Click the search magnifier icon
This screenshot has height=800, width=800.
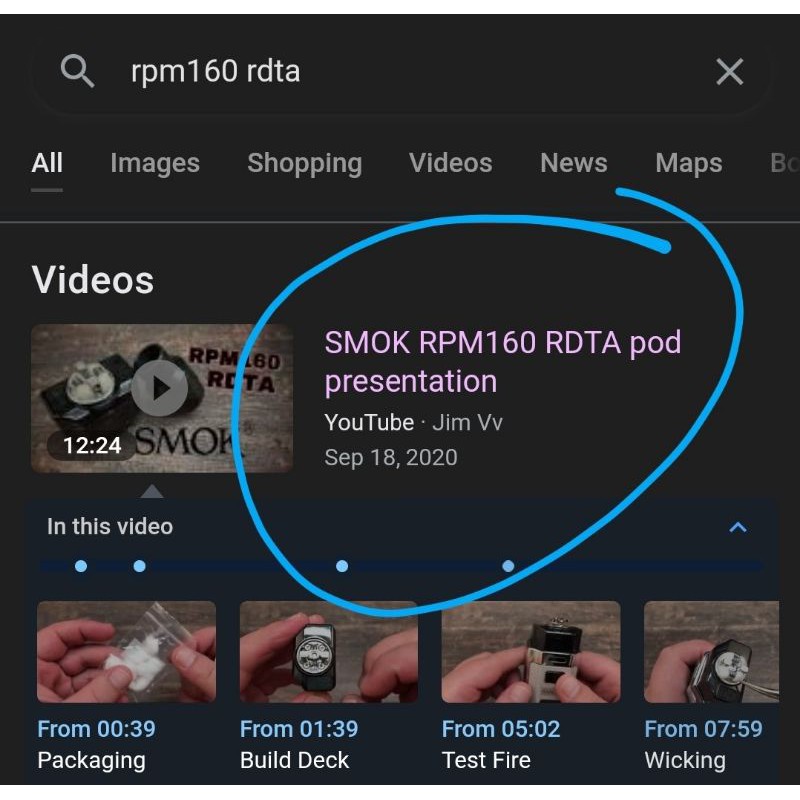tap(77, 71)
